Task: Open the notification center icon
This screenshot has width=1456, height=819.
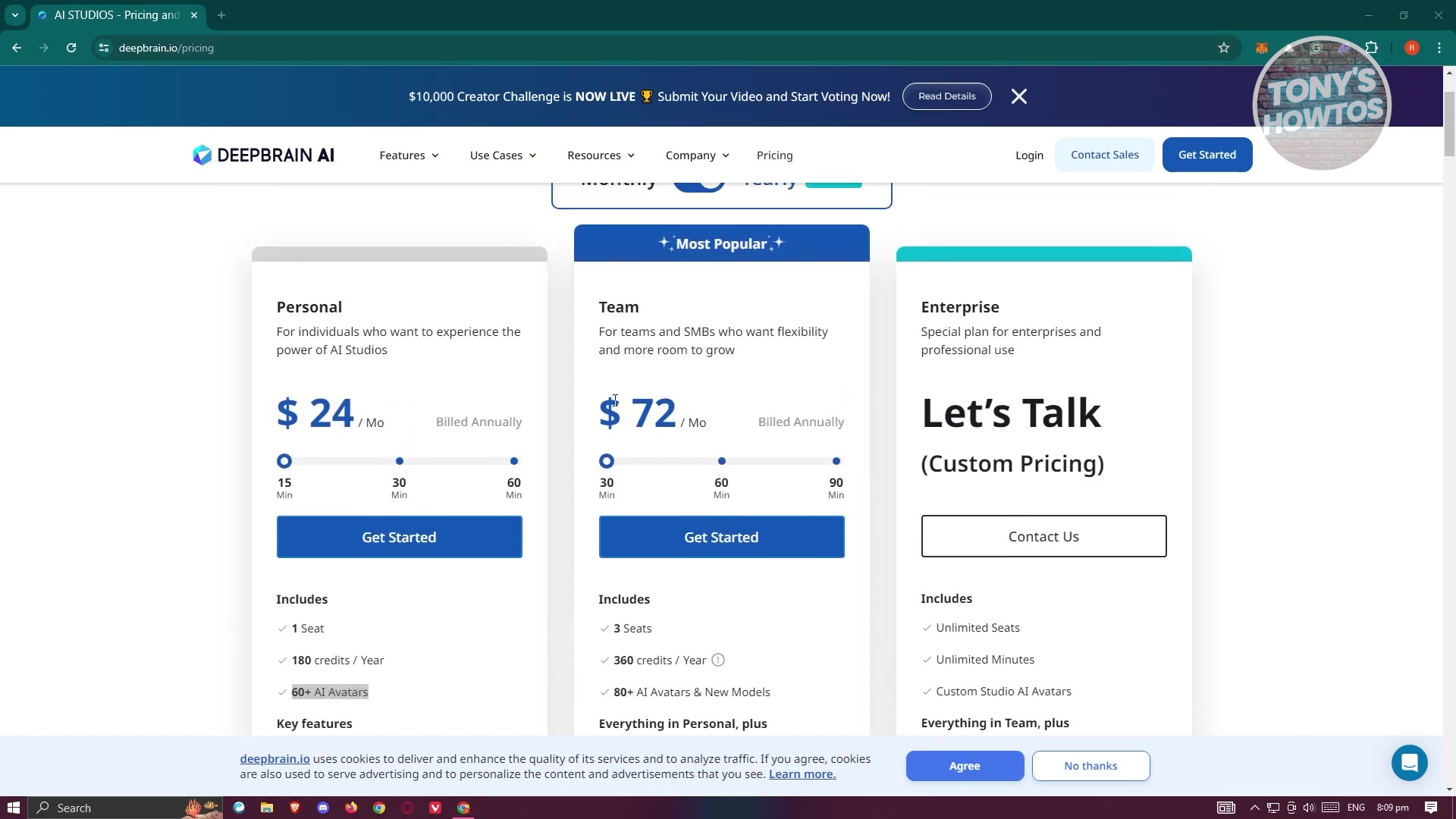Action: point(1431,808)
